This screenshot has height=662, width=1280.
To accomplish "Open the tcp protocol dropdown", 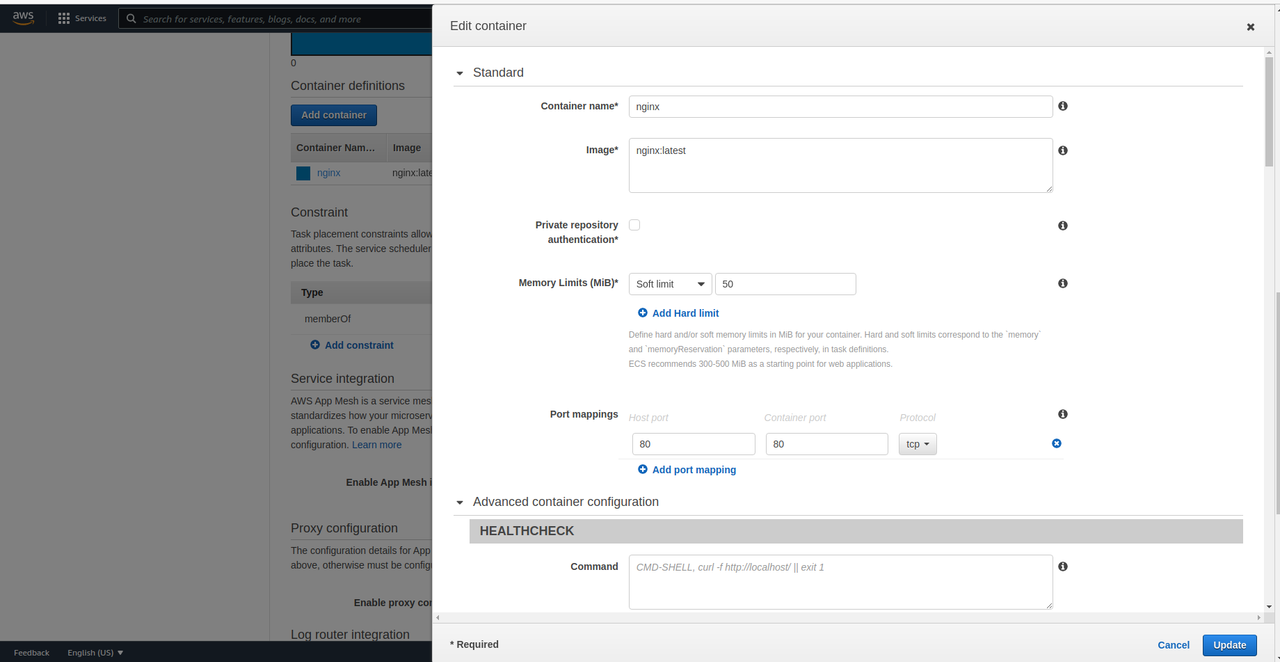I will pos(918,444).
